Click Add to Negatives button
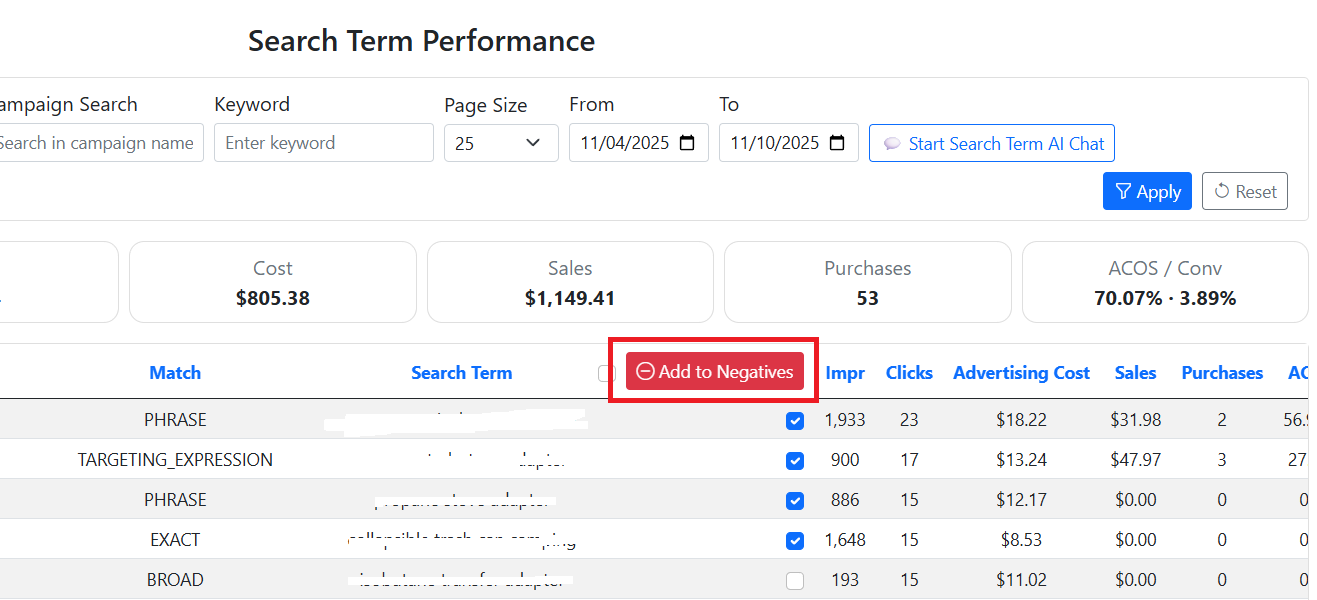Screen dimensions: 1317x600 pos(714,371)
